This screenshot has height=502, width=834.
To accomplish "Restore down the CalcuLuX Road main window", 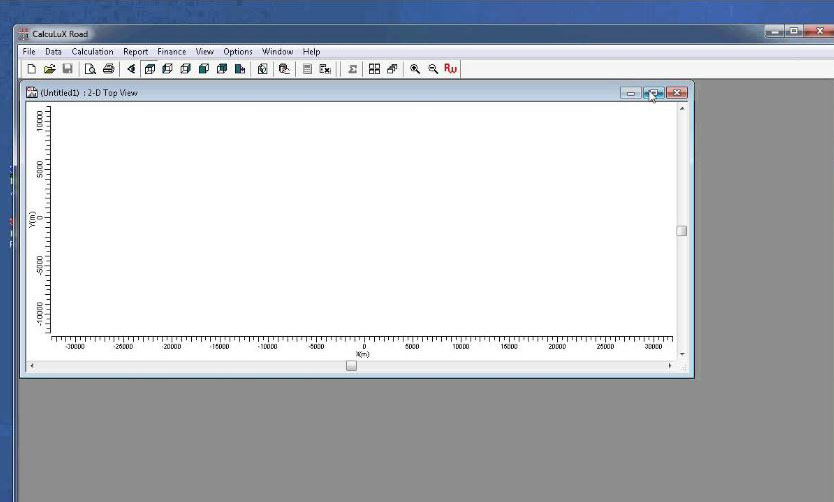I will [794, 31].
